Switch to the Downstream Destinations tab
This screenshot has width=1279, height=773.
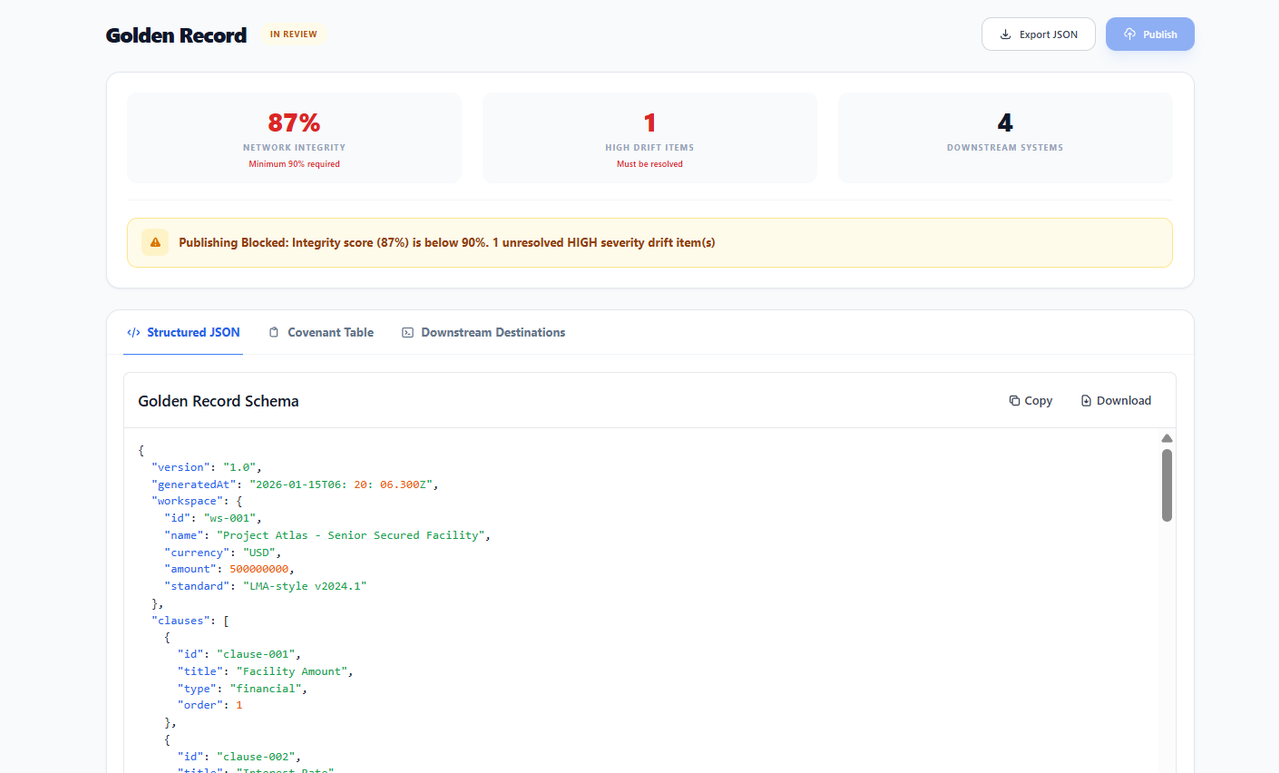[483, 332]
